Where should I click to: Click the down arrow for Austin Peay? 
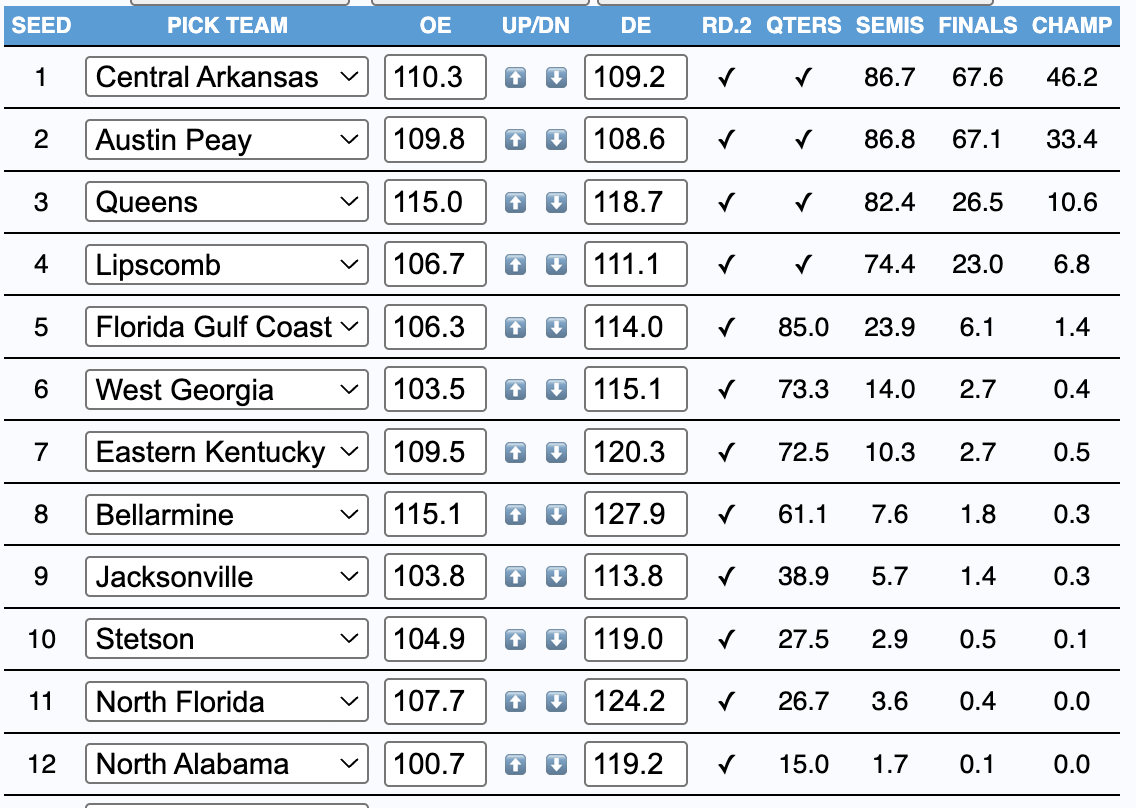(x=556, y=140)
